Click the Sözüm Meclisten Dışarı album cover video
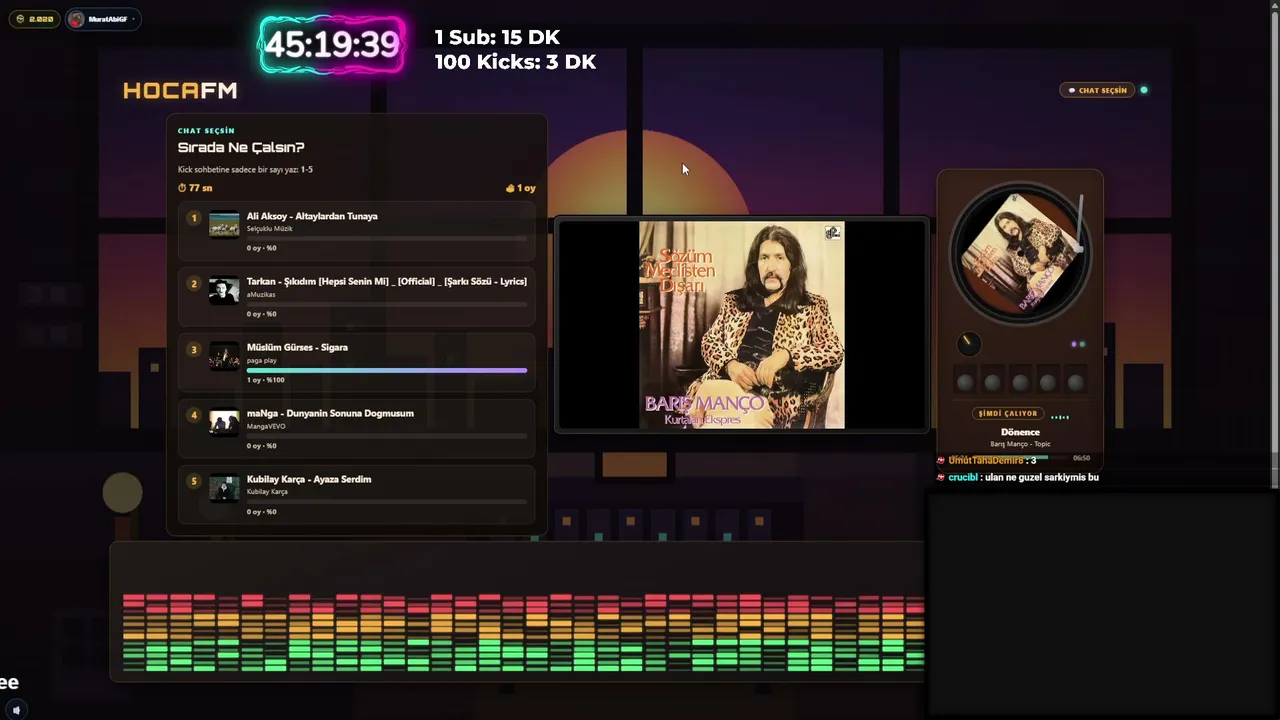Image resolution: width=1280 pixels, height=720 pixels. [x=742, y=325]
